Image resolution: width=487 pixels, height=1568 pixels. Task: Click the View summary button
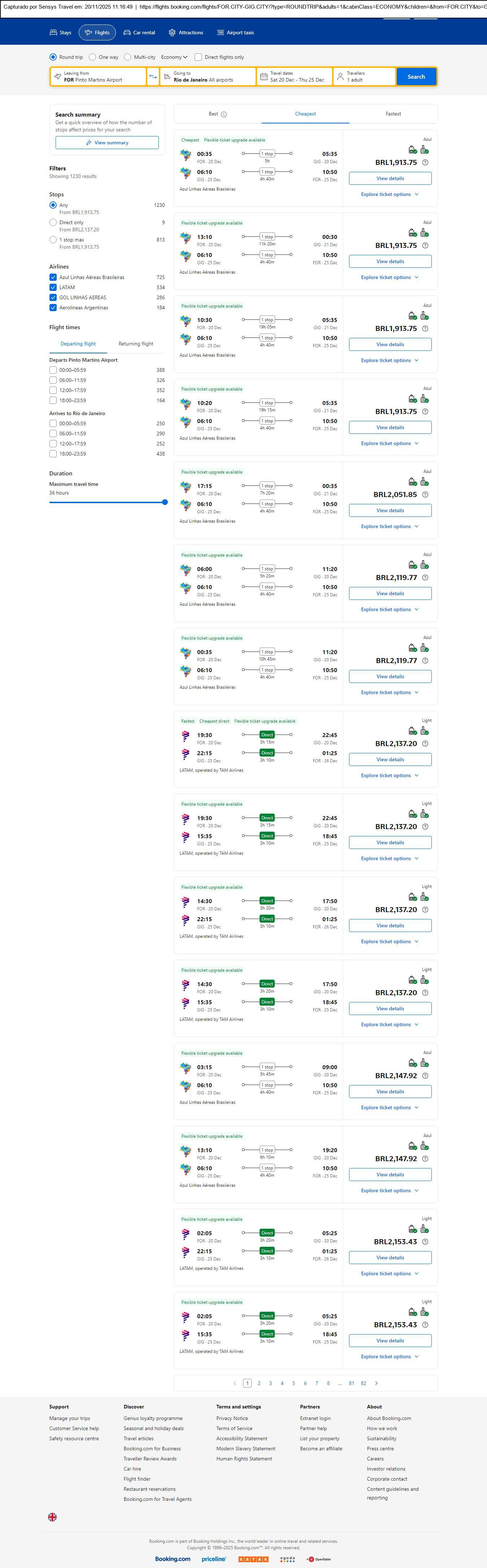107,143
